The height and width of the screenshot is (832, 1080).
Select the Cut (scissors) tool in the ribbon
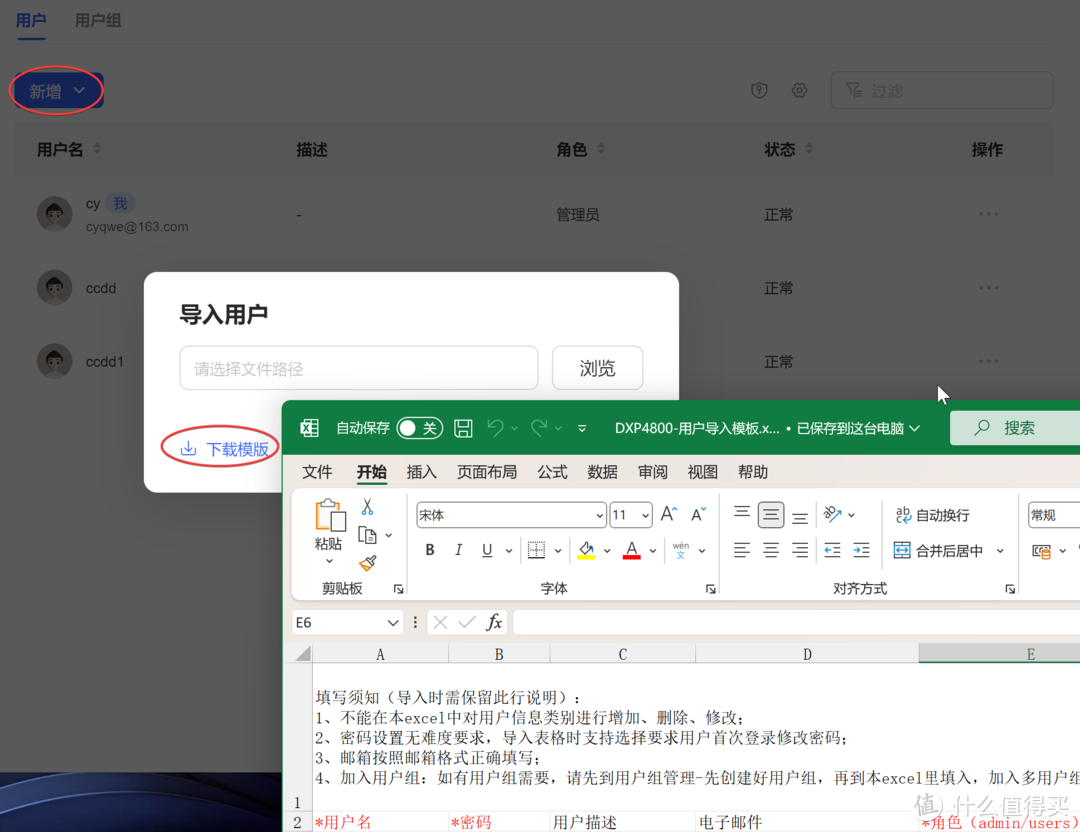click(x=368, y=508)
